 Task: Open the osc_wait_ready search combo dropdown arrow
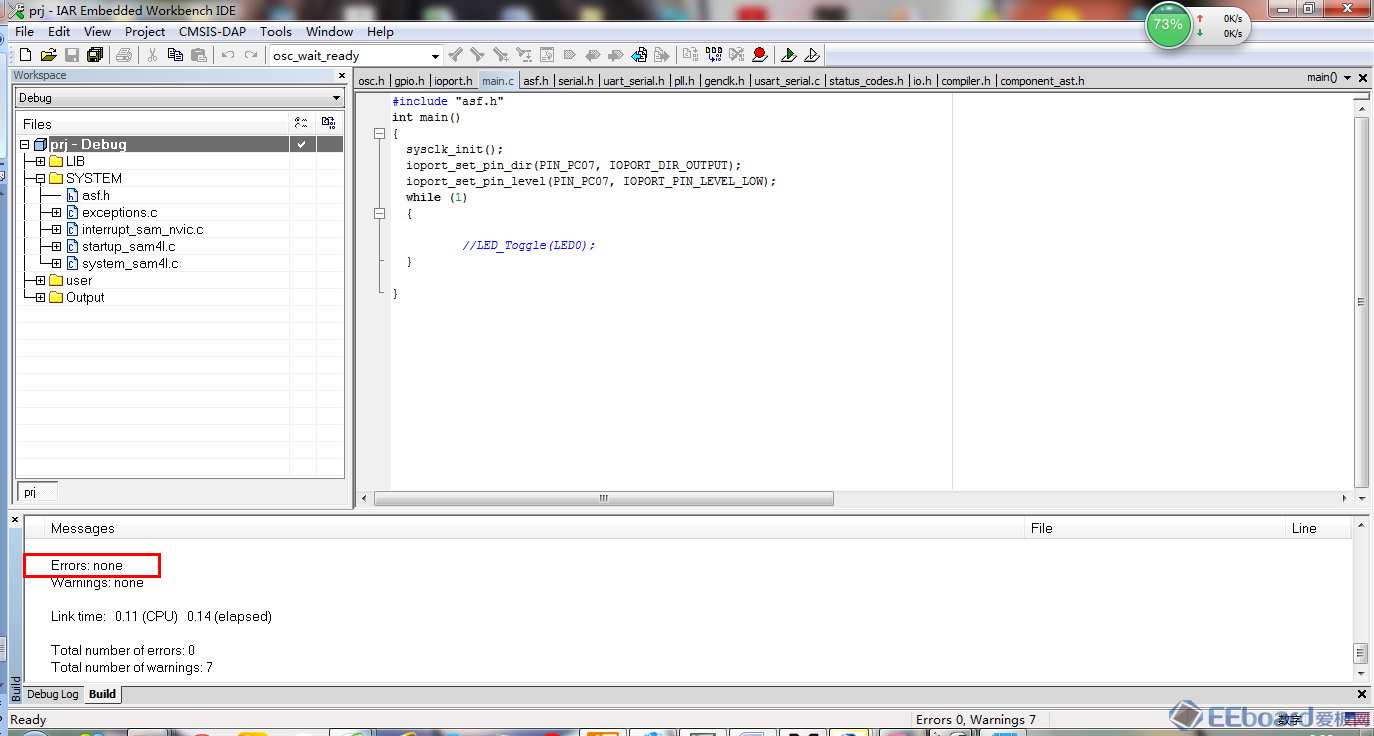point(435,56)
